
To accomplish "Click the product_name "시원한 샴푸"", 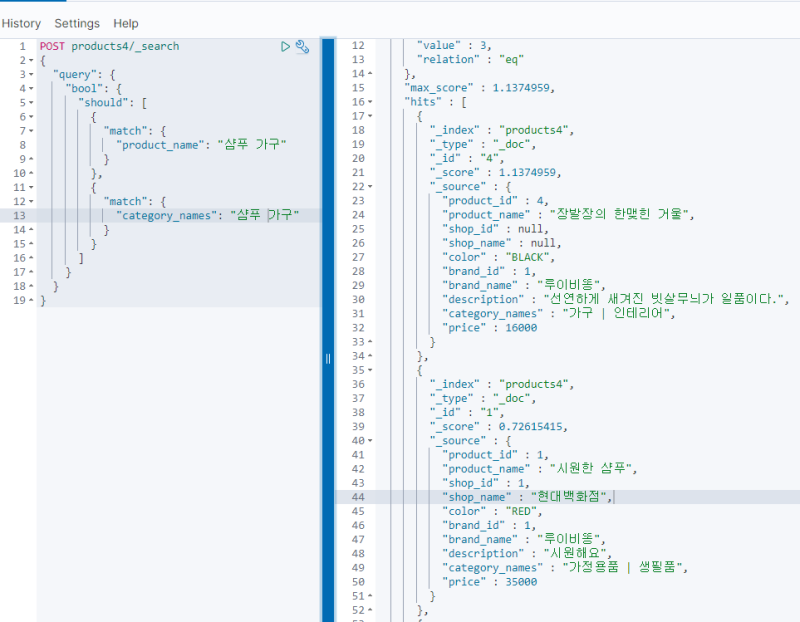I will (x=591, y=468).
